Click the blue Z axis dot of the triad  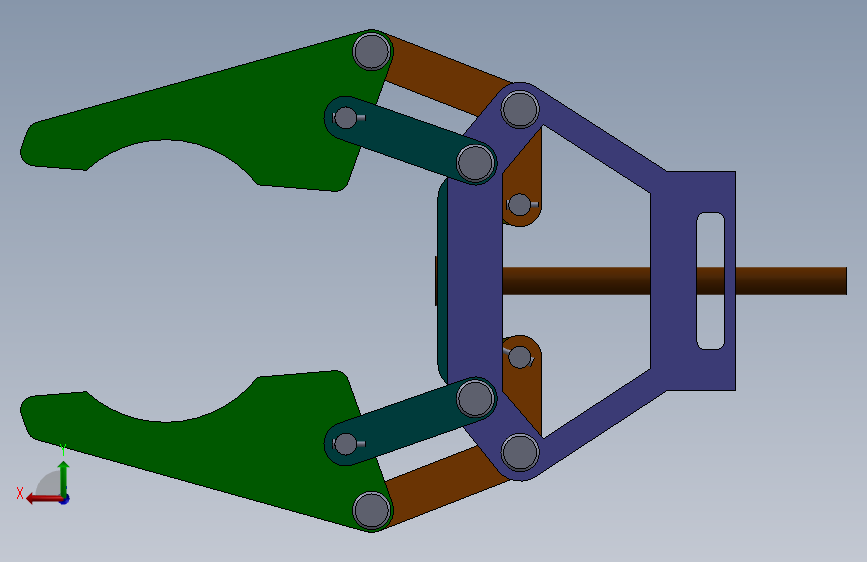pyautogui.click(x=65, y=499)
